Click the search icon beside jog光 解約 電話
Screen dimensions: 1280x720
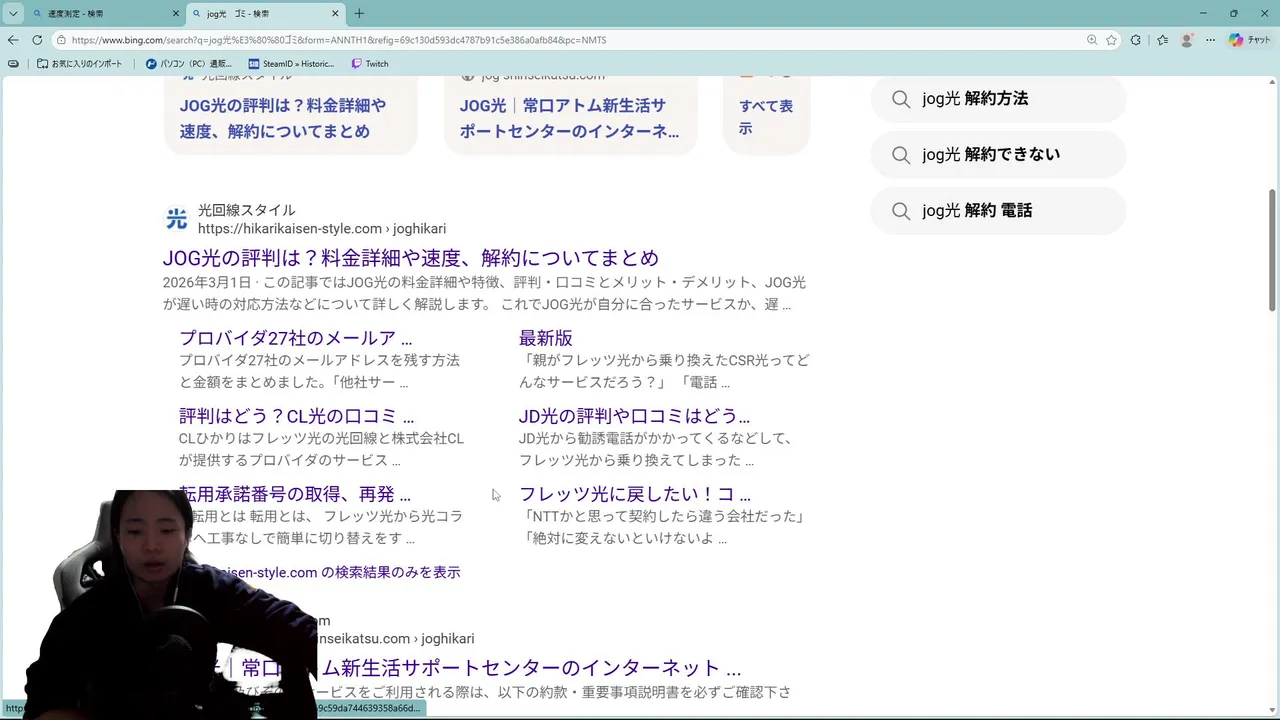(901, 211)
